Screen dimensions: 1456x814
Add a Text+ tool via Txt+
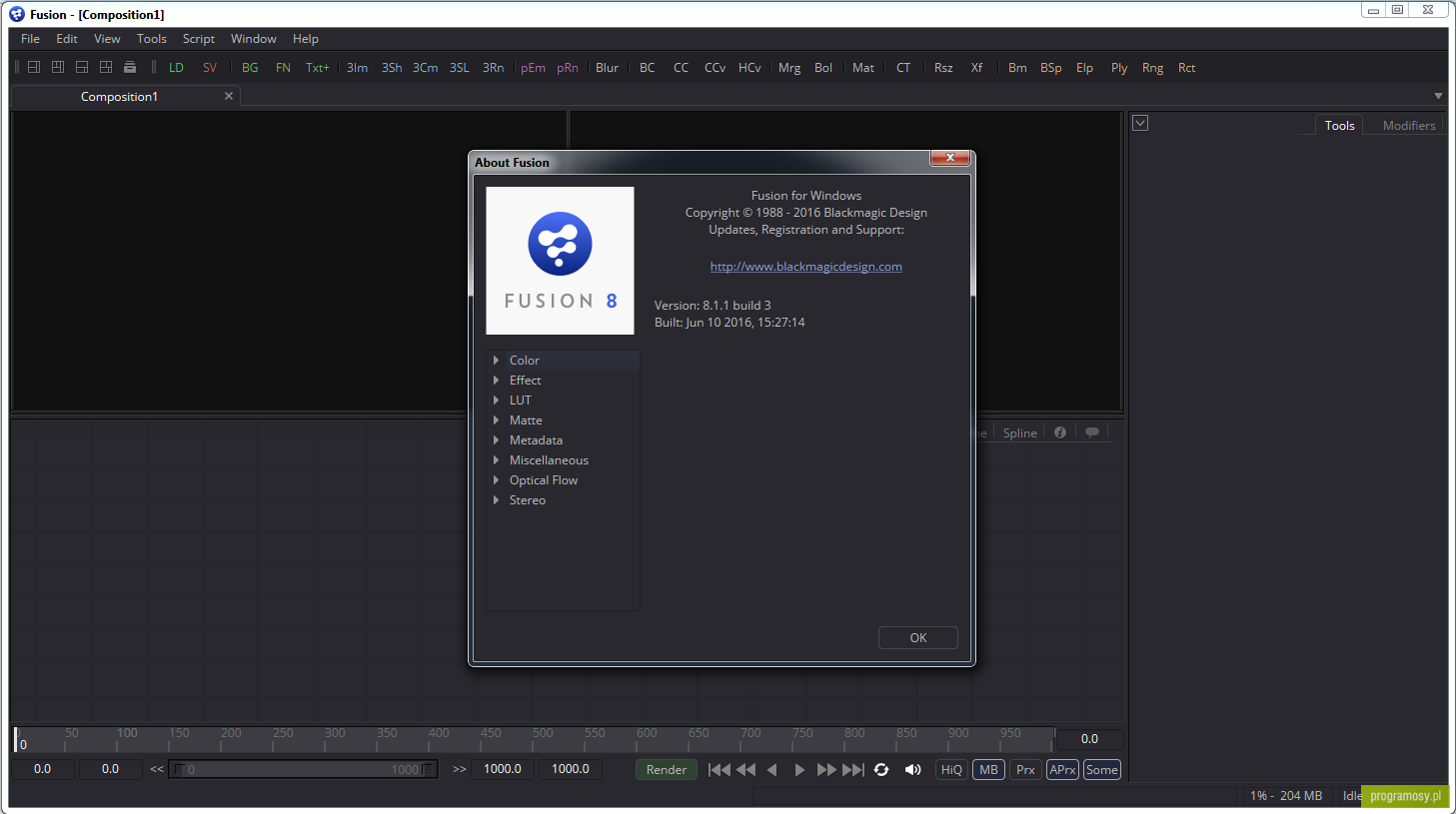click(318, 68)
